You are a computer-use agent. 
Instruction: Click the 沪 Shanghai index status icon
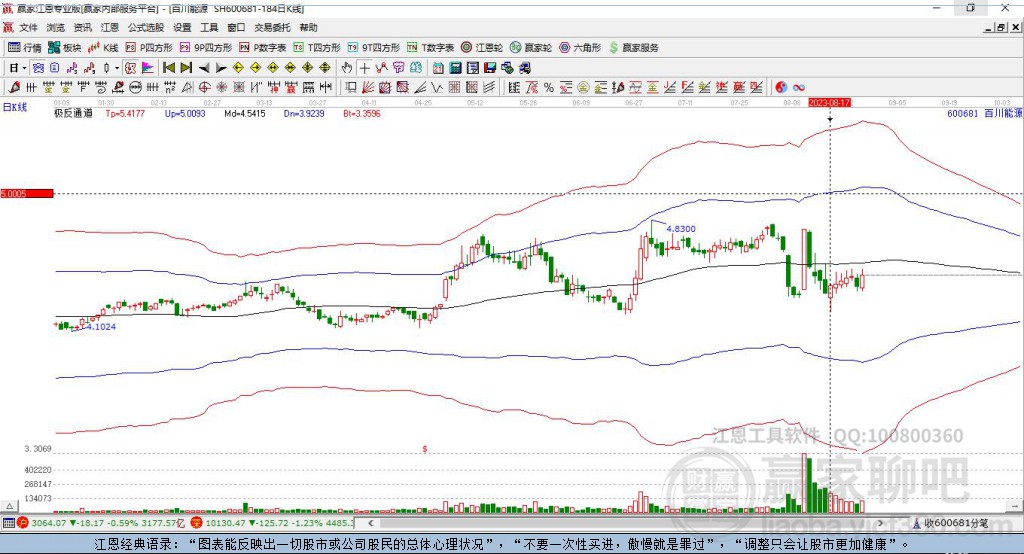pos(23,523)
